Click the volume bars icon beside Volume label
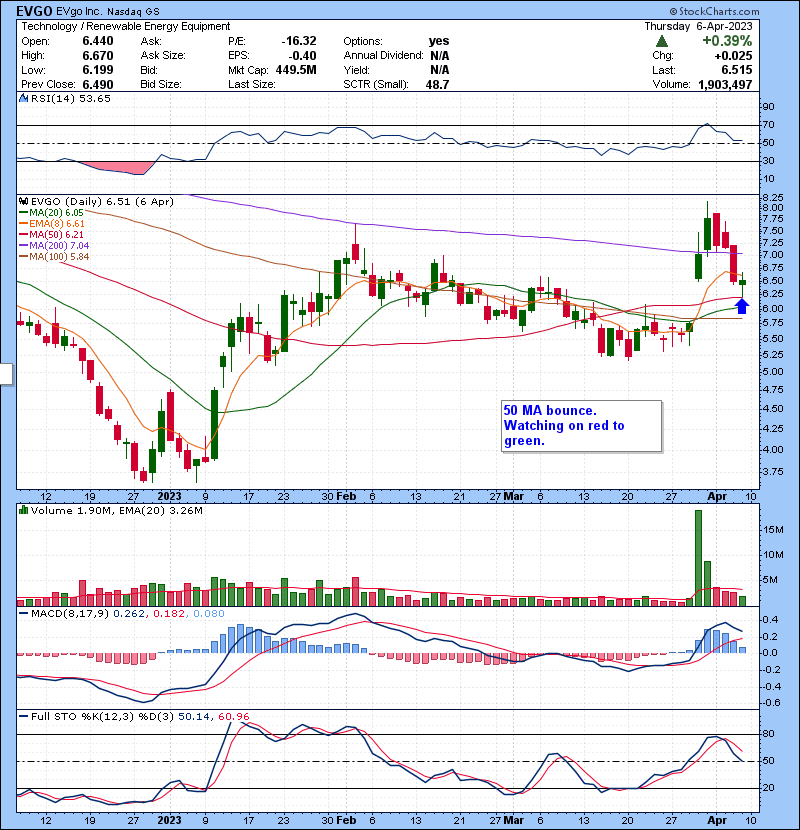This screenshot has height=830, width=800. point(23,510)
